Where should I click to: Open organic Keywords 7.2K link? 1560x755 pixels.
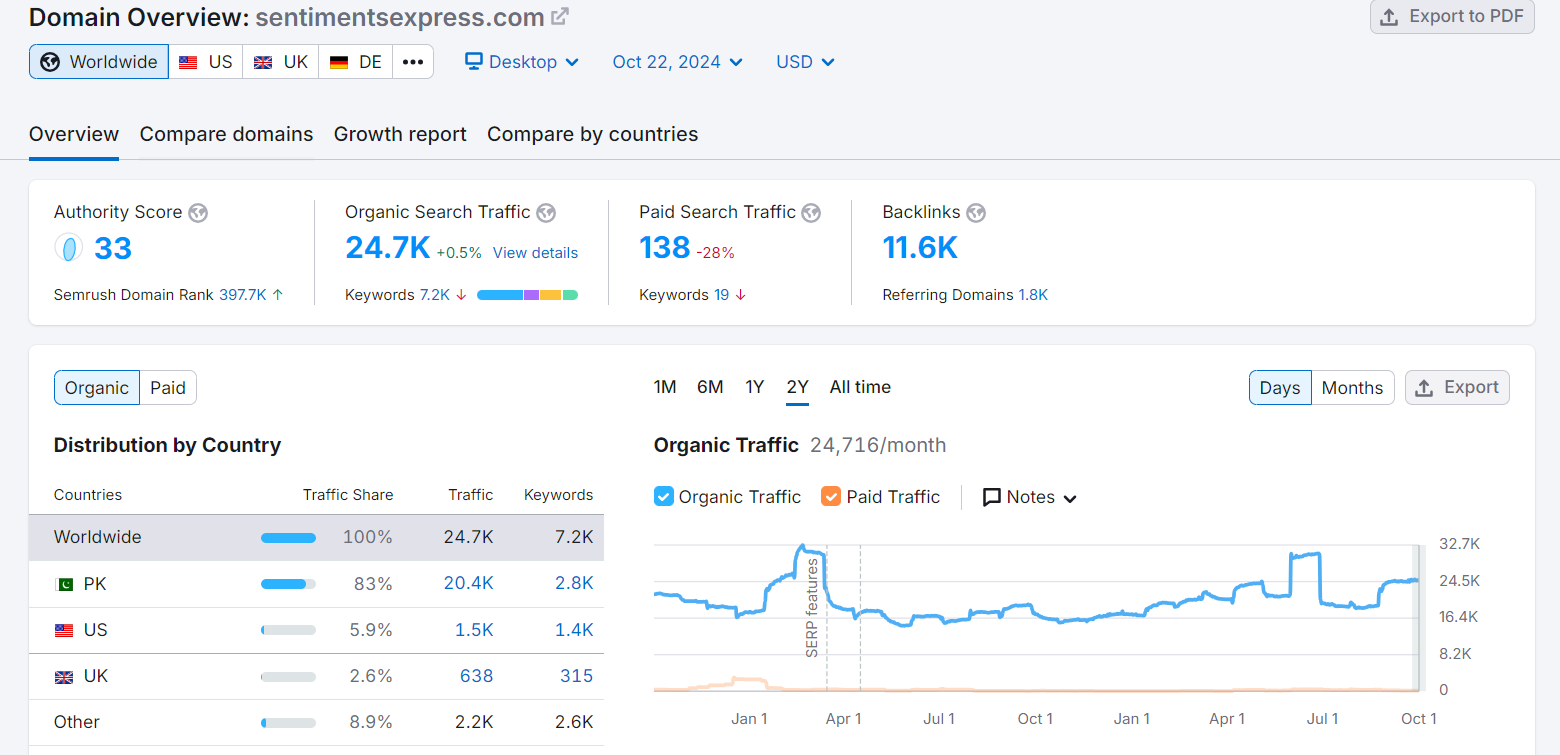[435, 295]
